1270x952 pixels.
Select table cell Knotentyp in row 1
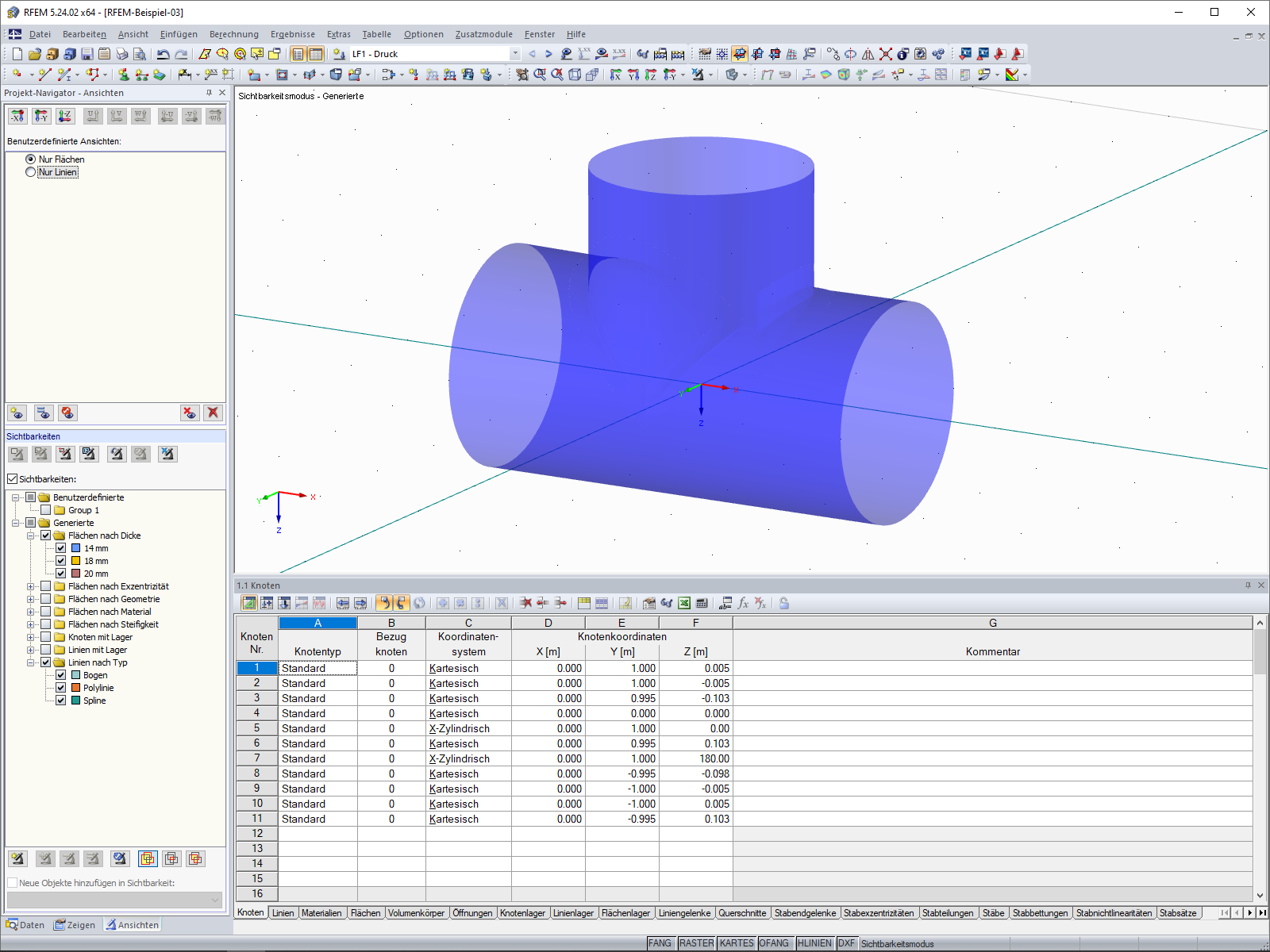tap(317, 668)
